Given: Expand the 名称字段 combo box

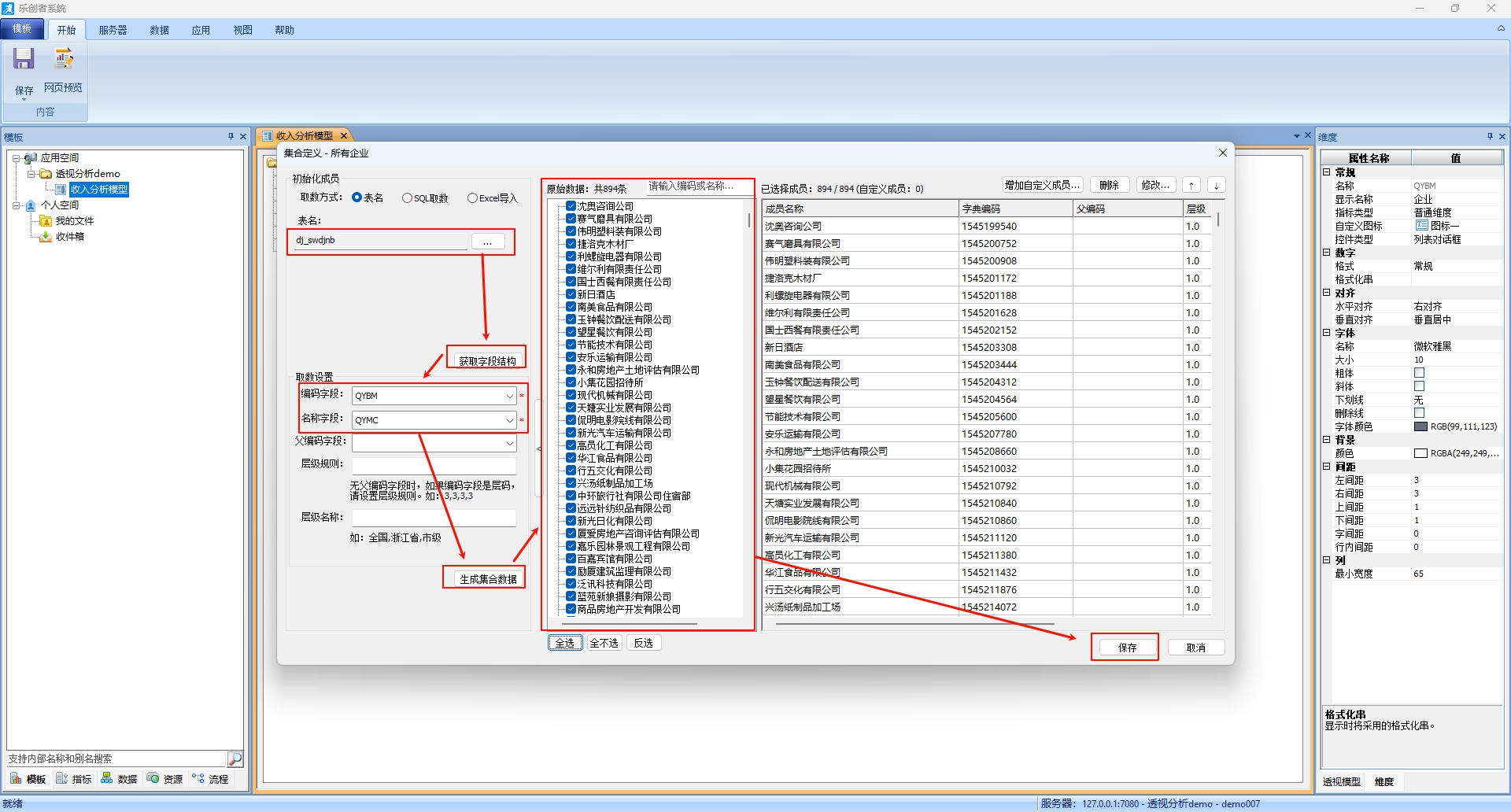Looking at the screenshot, I should pos(509,420).
